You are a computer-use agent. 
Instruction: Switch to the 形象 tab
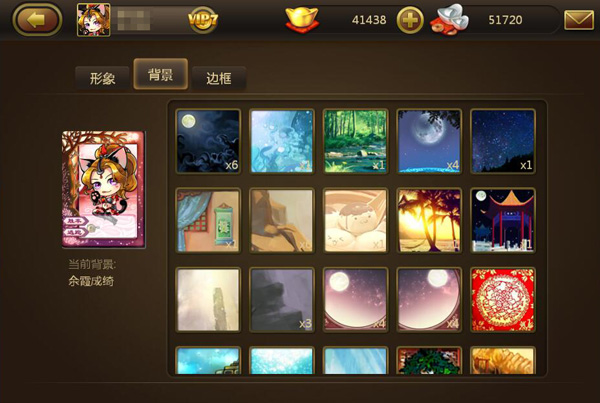click(102, 78)
